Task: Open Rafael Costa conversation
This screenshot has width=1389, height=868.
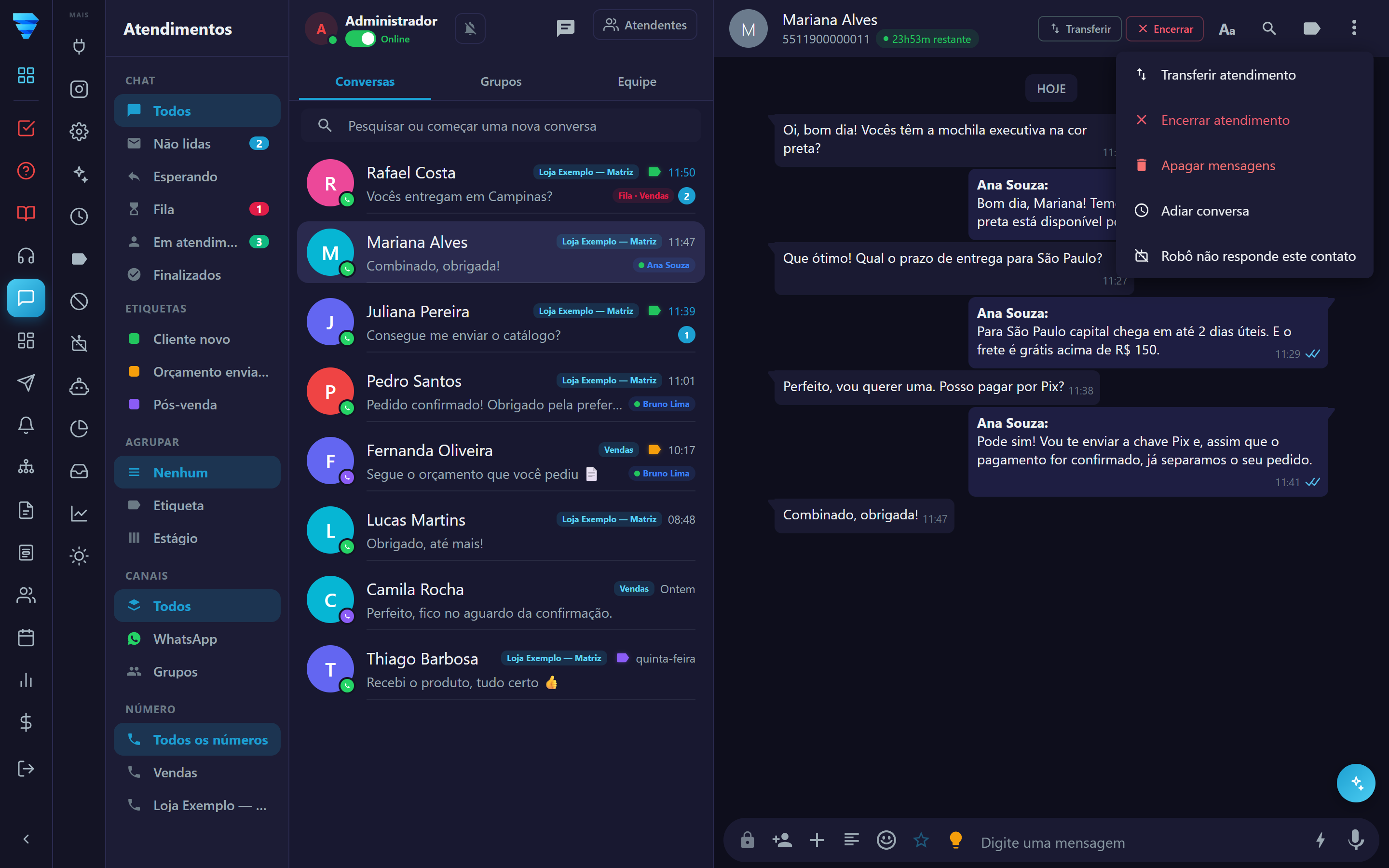Action: (501, 184)
